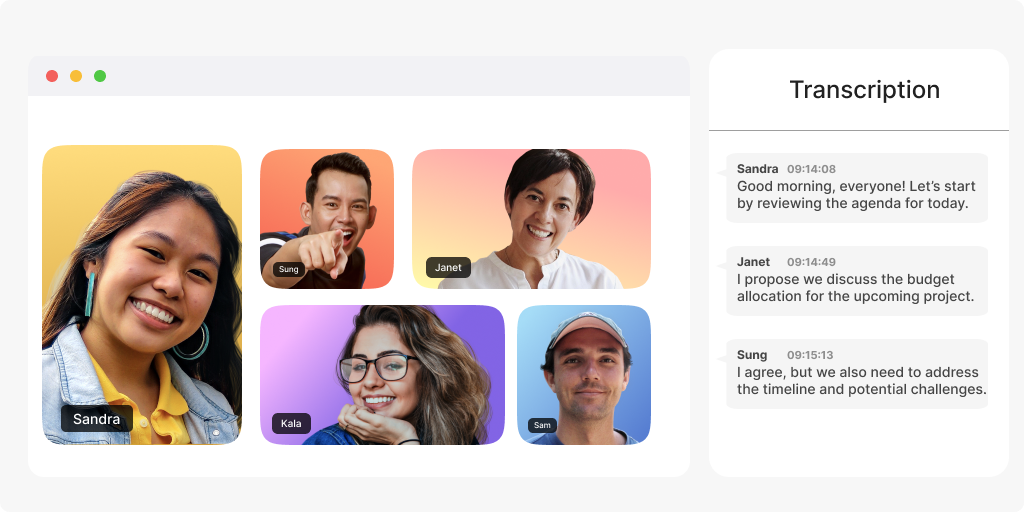Open Janet's budget allocation transcript message
Viewport: 1024px width, 512px height.
857,281
